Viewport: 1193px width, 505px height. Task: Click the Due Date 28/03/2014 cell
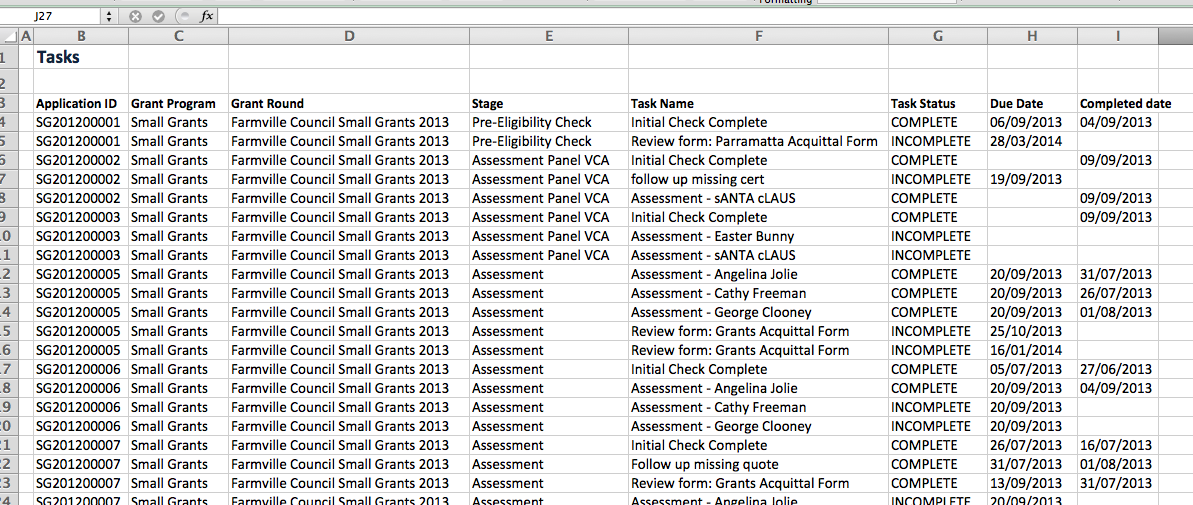(1025, 142)
